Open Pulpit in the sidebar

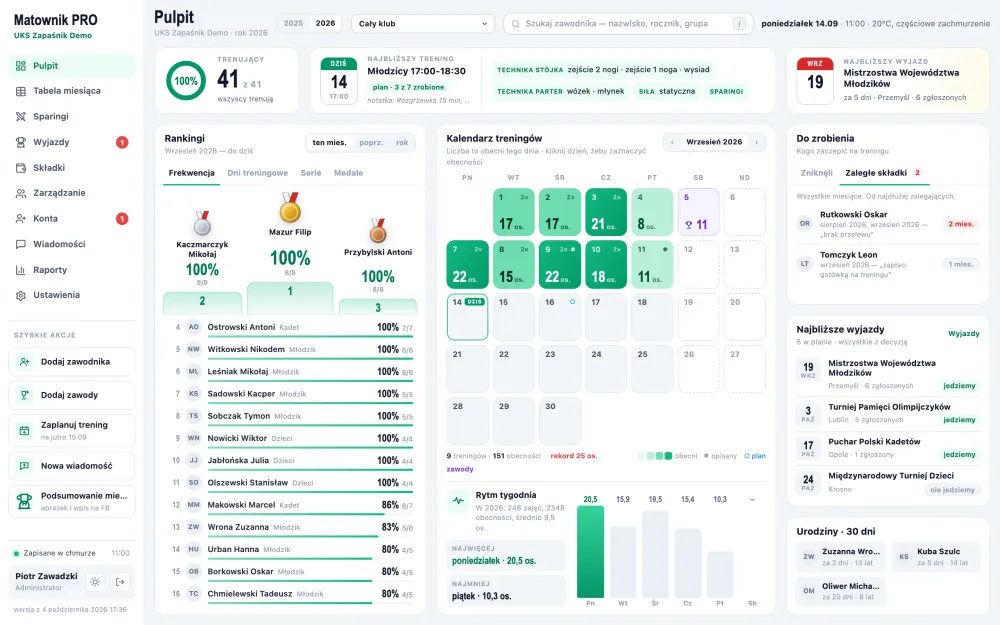71,66
